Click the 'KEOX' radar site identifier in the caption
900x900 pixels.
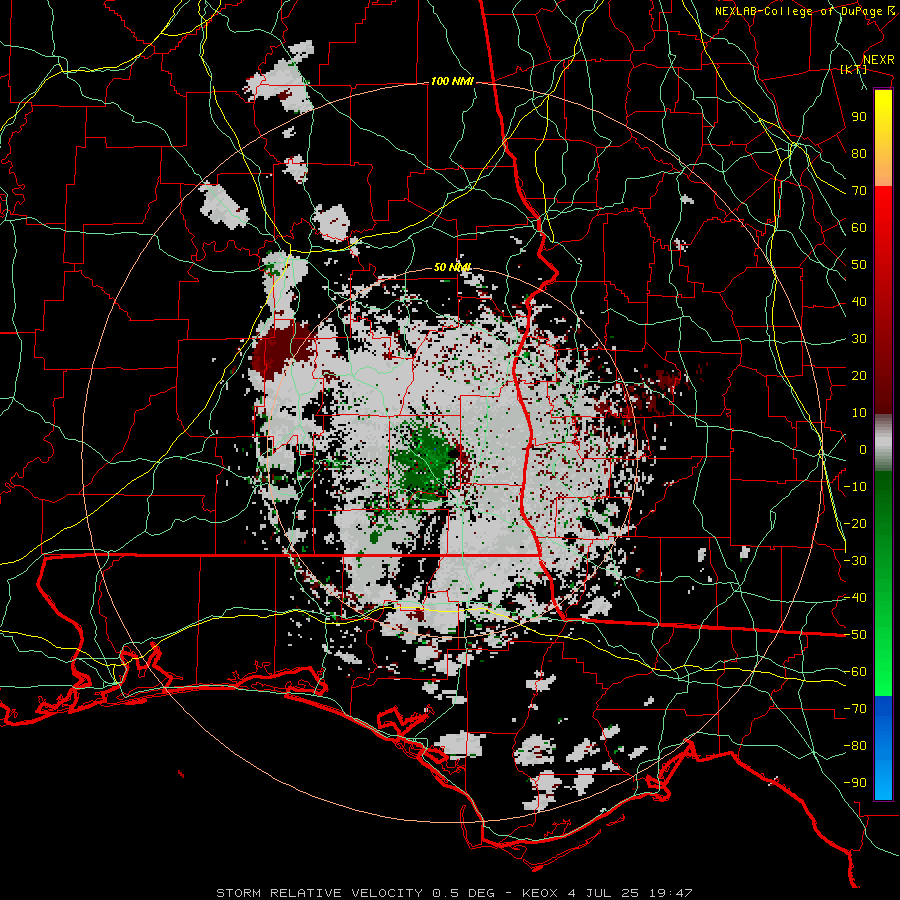click(x=540, y=893)
